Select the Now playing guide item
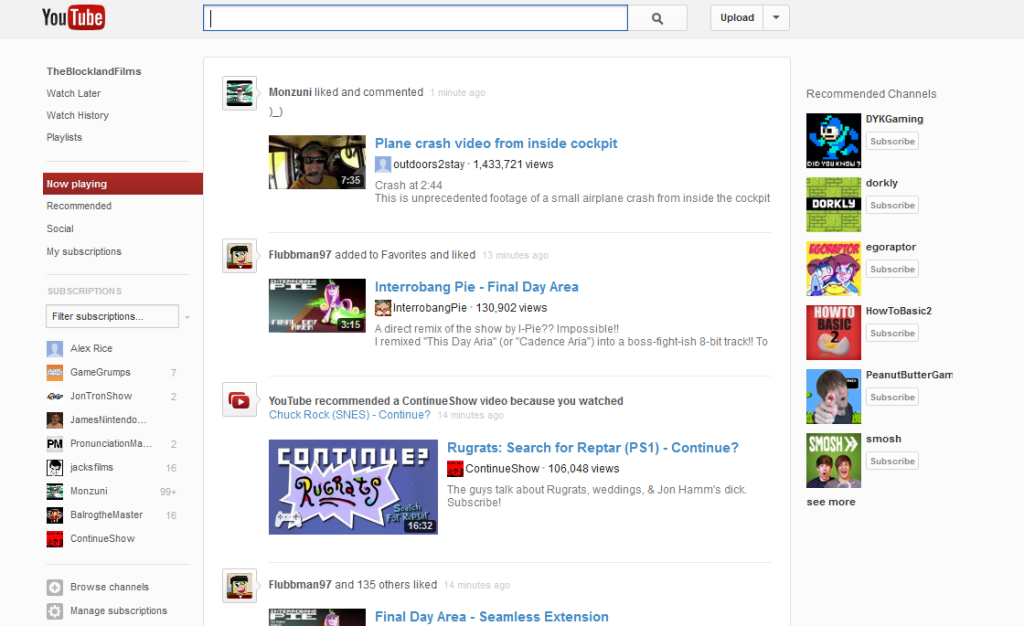1024x626 pixels. click(x=123, y=184)
